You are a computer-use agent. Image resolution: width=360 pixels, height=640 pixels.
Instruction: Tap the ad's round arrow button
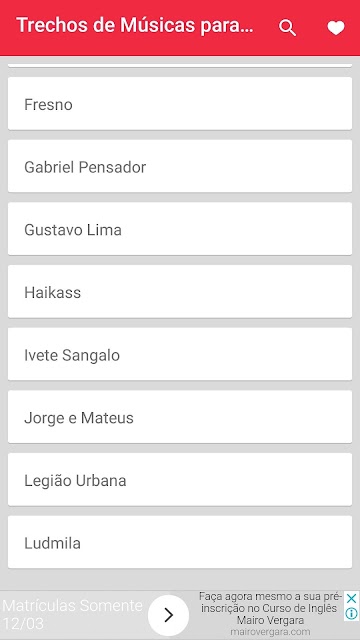(x=168, y=615)
